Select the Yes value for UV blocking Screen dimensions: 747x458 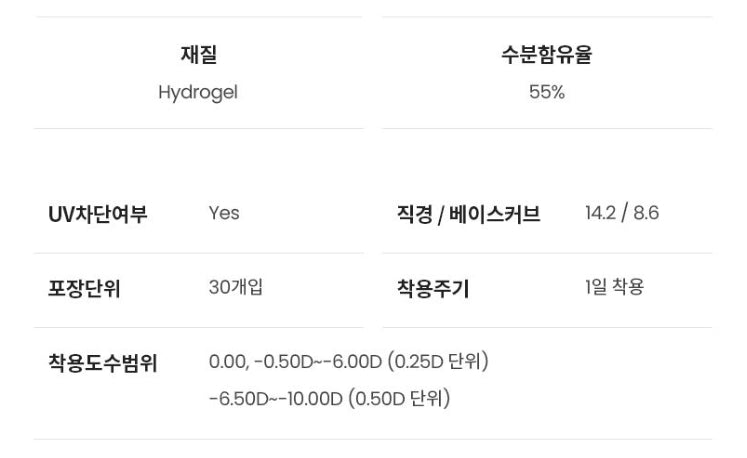[x=224, y=213]
